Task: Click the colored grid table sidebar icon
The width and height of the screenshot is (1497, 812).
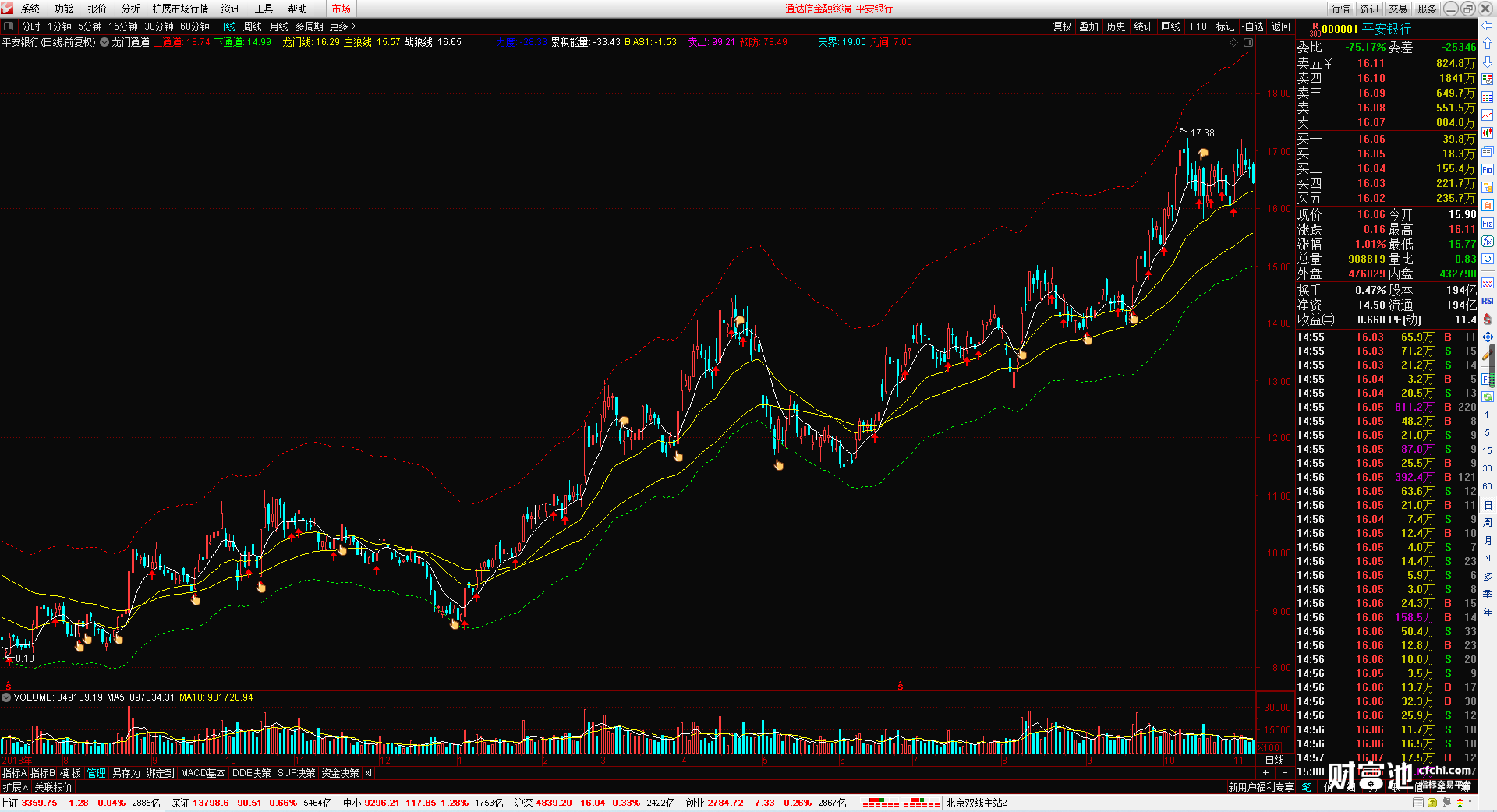Action: (1488, 97)
